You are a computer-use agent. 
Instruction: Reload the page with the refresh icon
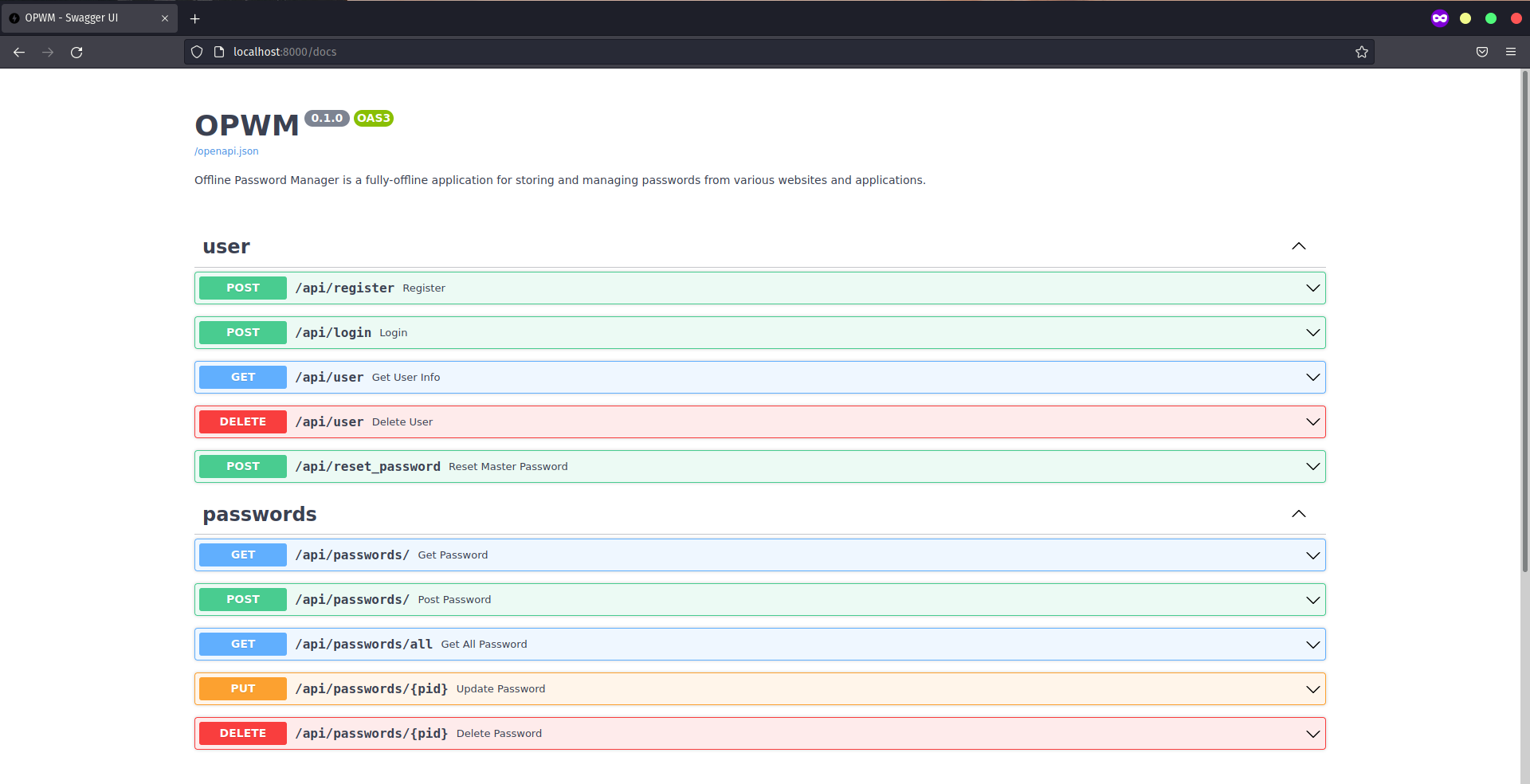pos(76,52)
